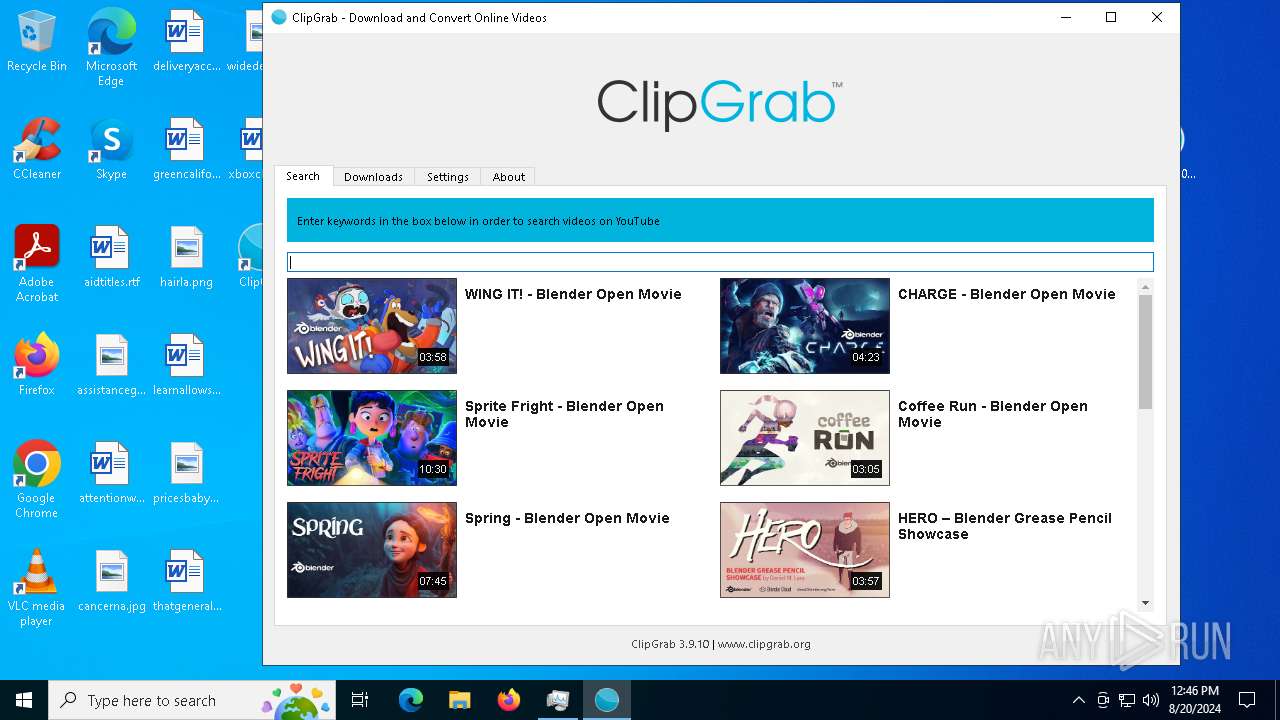Click the results list scrollbar thumb

point(1146,352)
